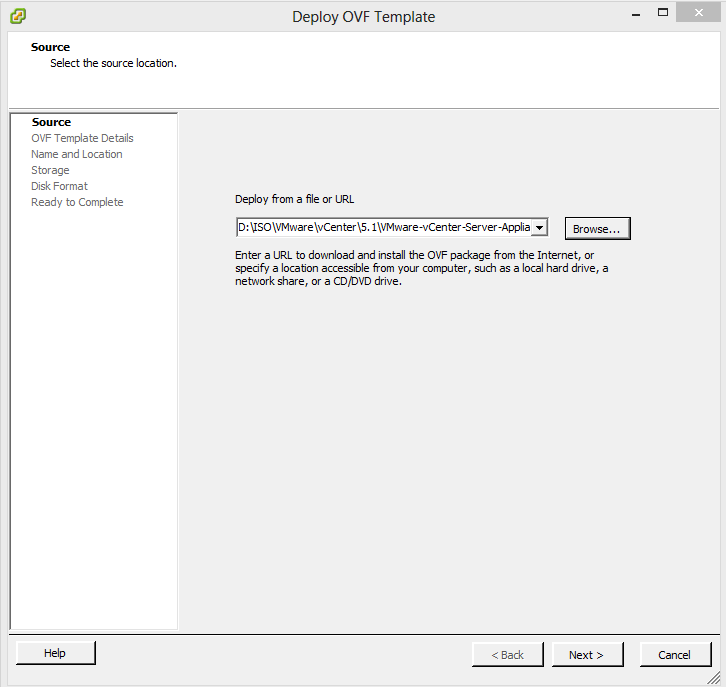Select the OVF Template Details step
The height and width of the screenshot is (687, 726).
pyautogui.click(x=82, y=138)
